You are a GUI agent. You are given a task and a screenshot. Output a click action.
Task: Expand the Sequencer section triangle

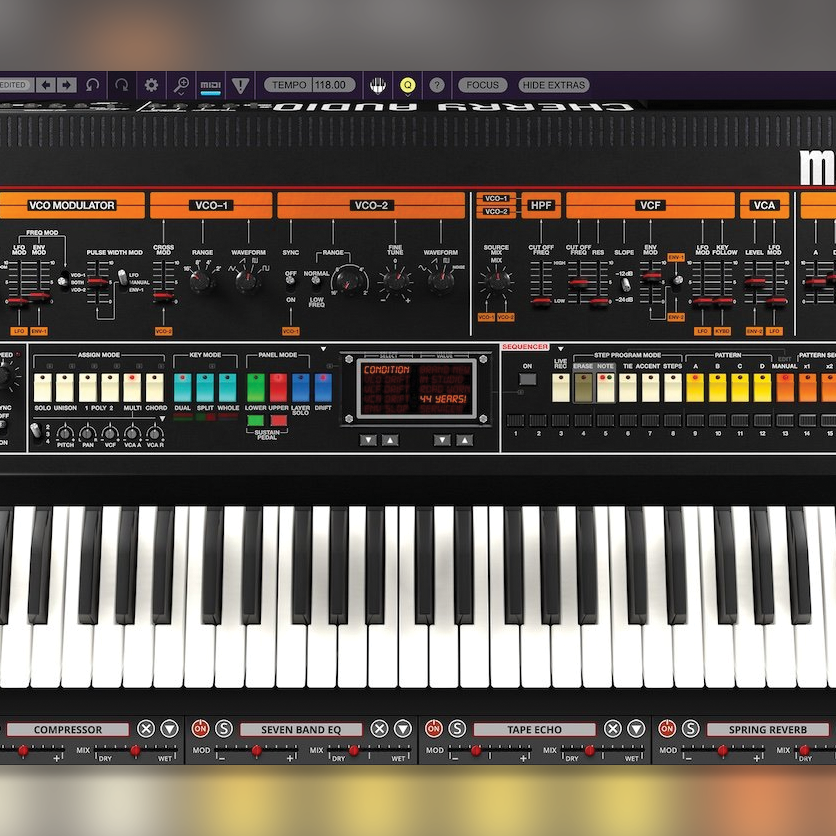pos(560,349)
